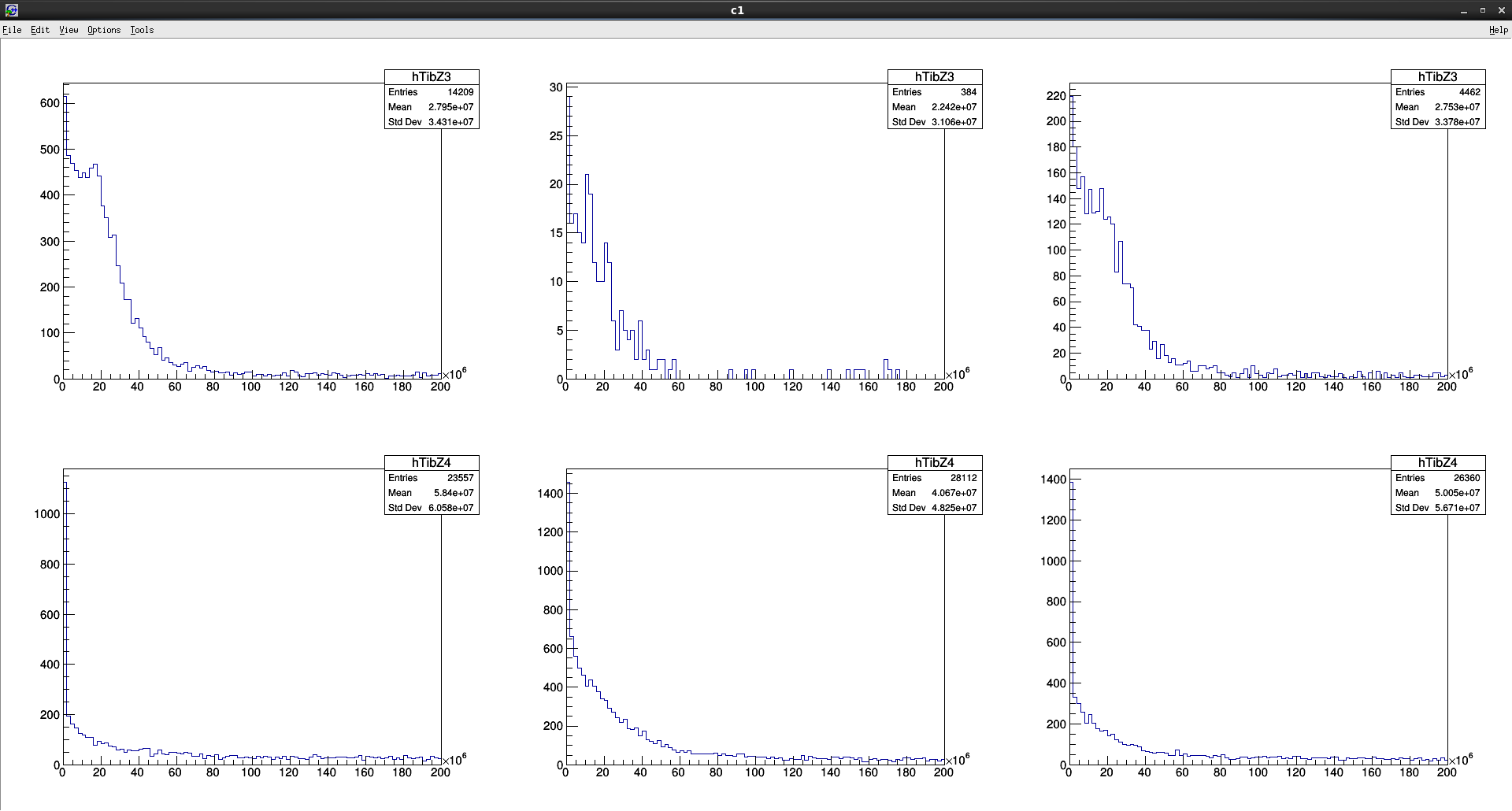The image size is (1512, 811).
Task: Click the hTibZ4 stats box showing 28112 entries
Action: (934, 485)
